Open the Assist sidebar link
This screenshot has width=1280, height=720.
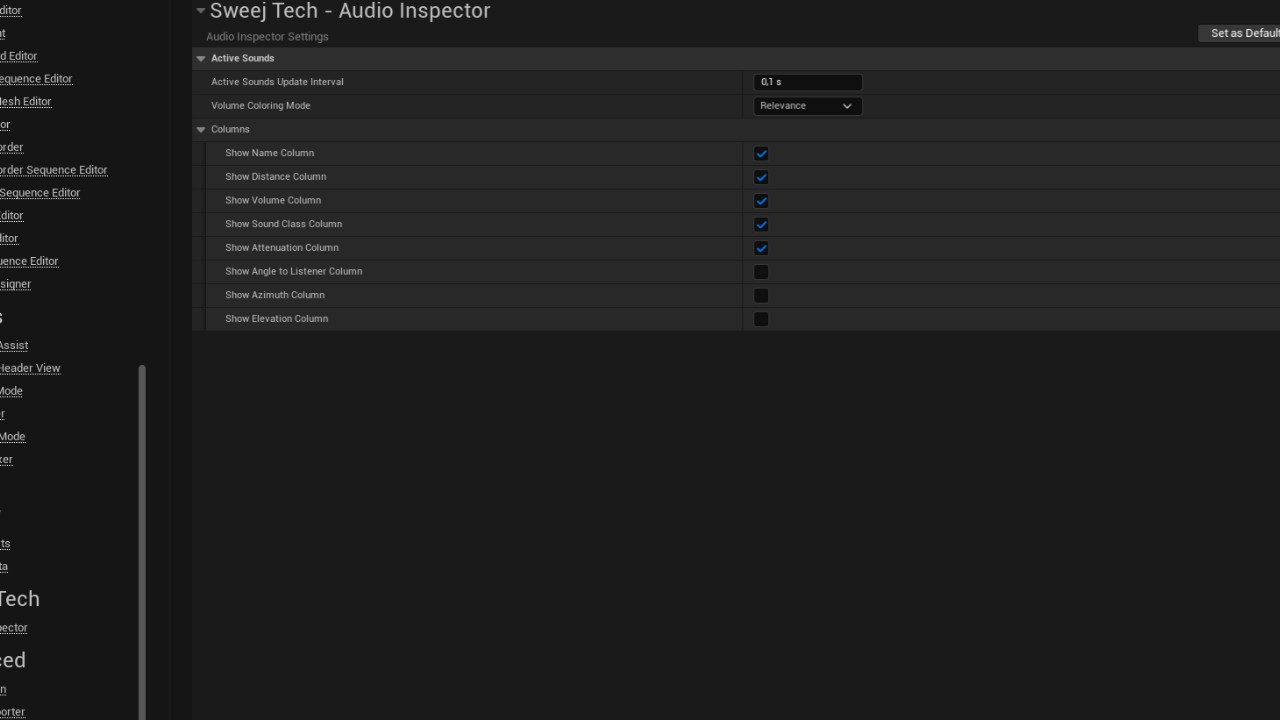pyautogui.click(x=14, y=345)
